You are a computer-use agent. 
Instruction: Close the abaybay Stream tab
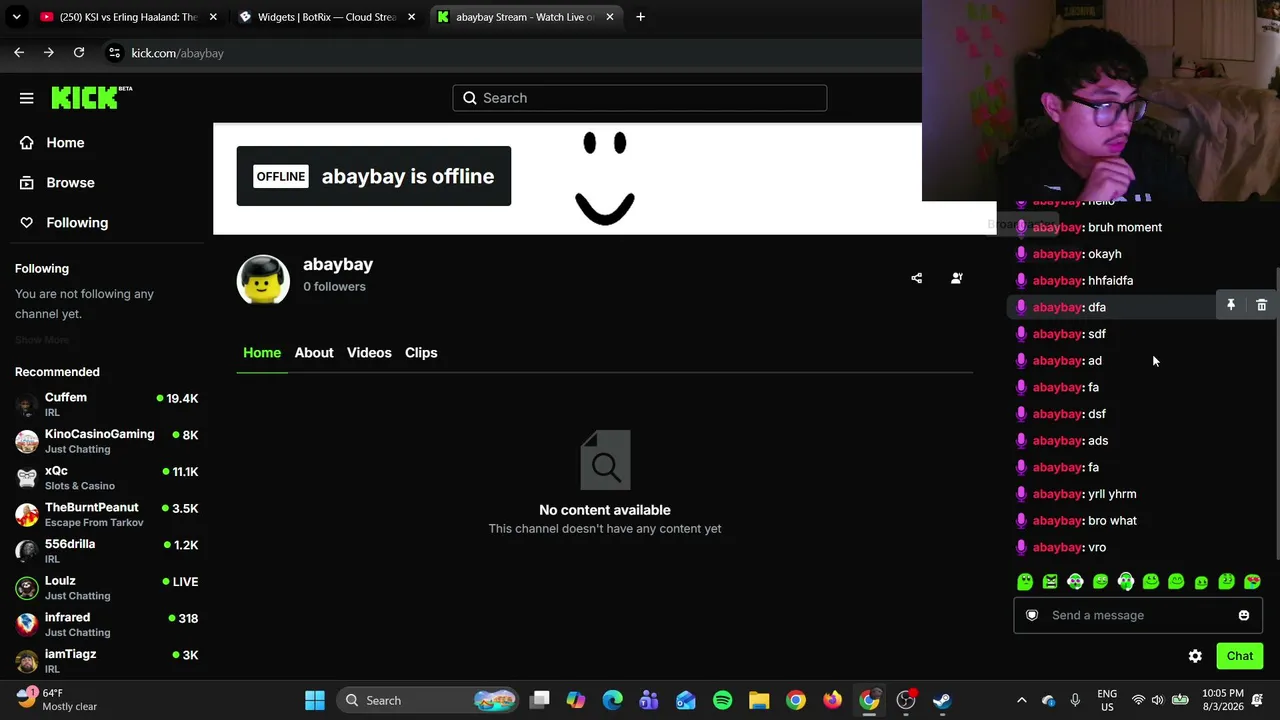point(610,17)
